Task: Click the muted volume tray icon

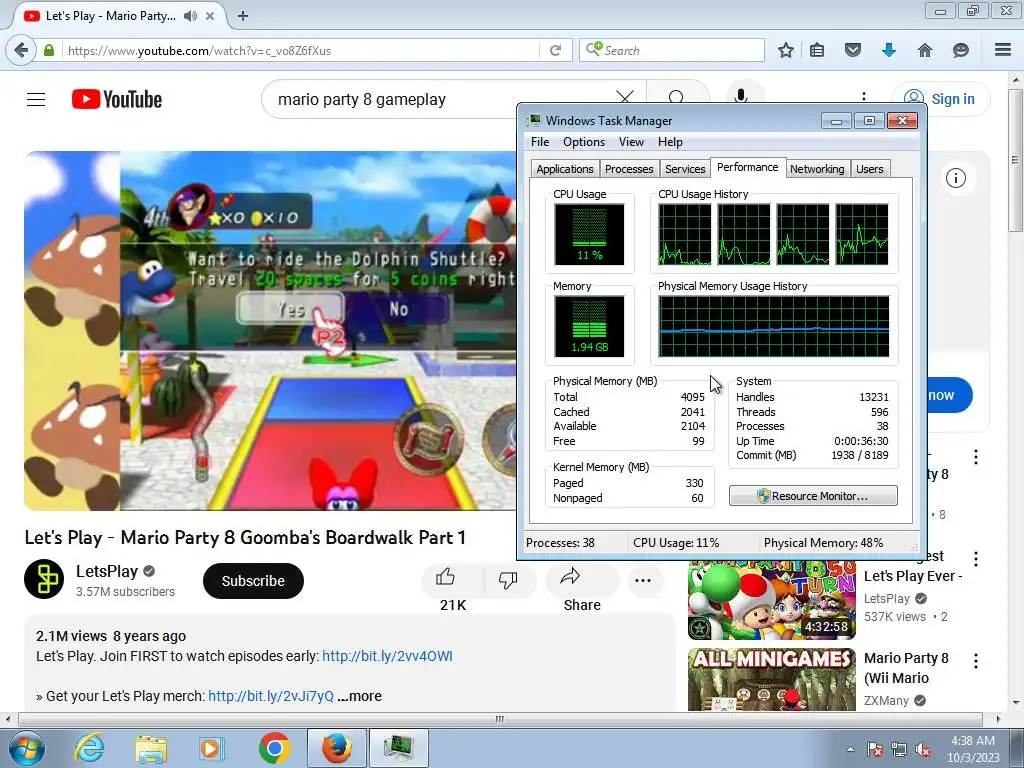Action: 923,750
